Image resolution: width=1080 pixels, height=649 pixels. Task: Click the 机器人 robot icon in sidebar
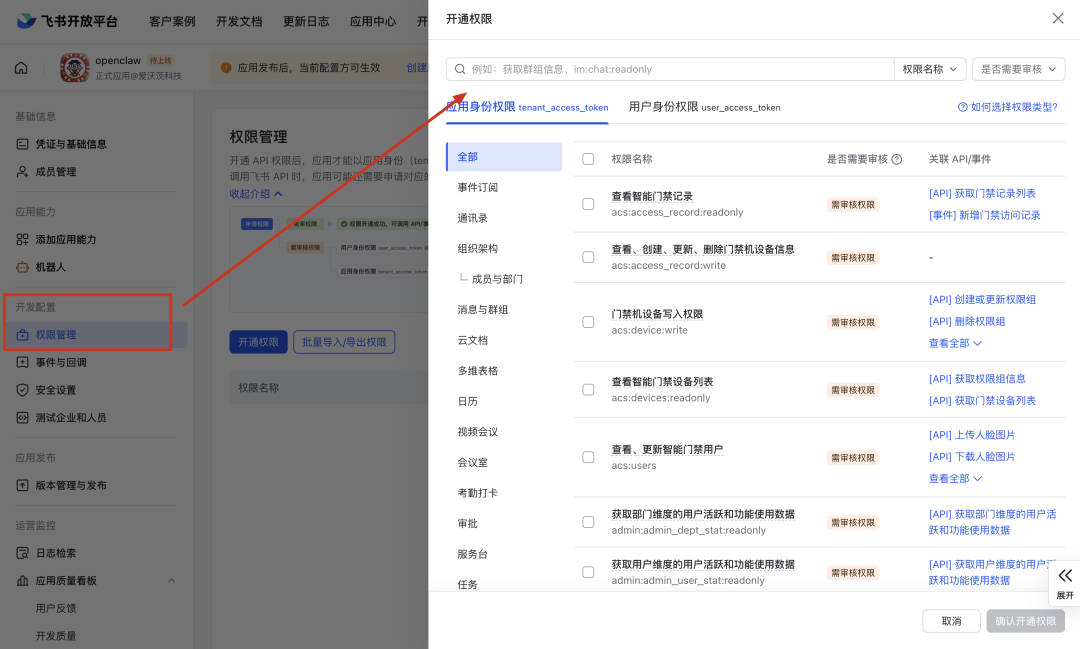(x=22, y=267)
